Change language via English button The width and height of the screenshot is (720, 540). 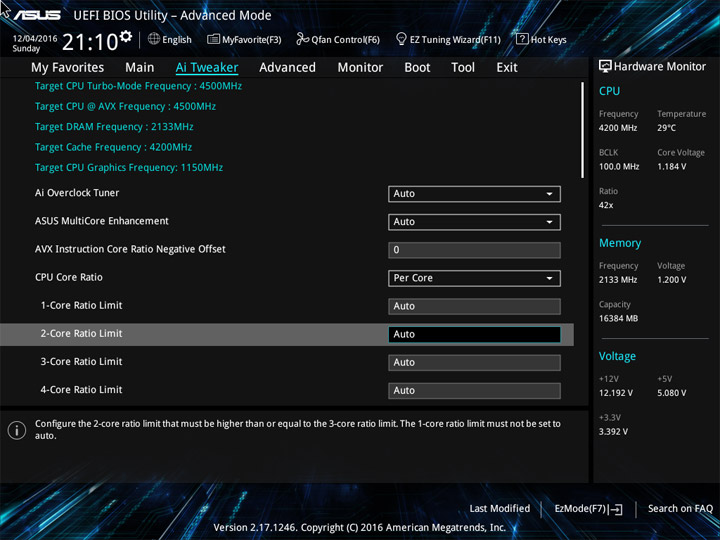(170, 39)
